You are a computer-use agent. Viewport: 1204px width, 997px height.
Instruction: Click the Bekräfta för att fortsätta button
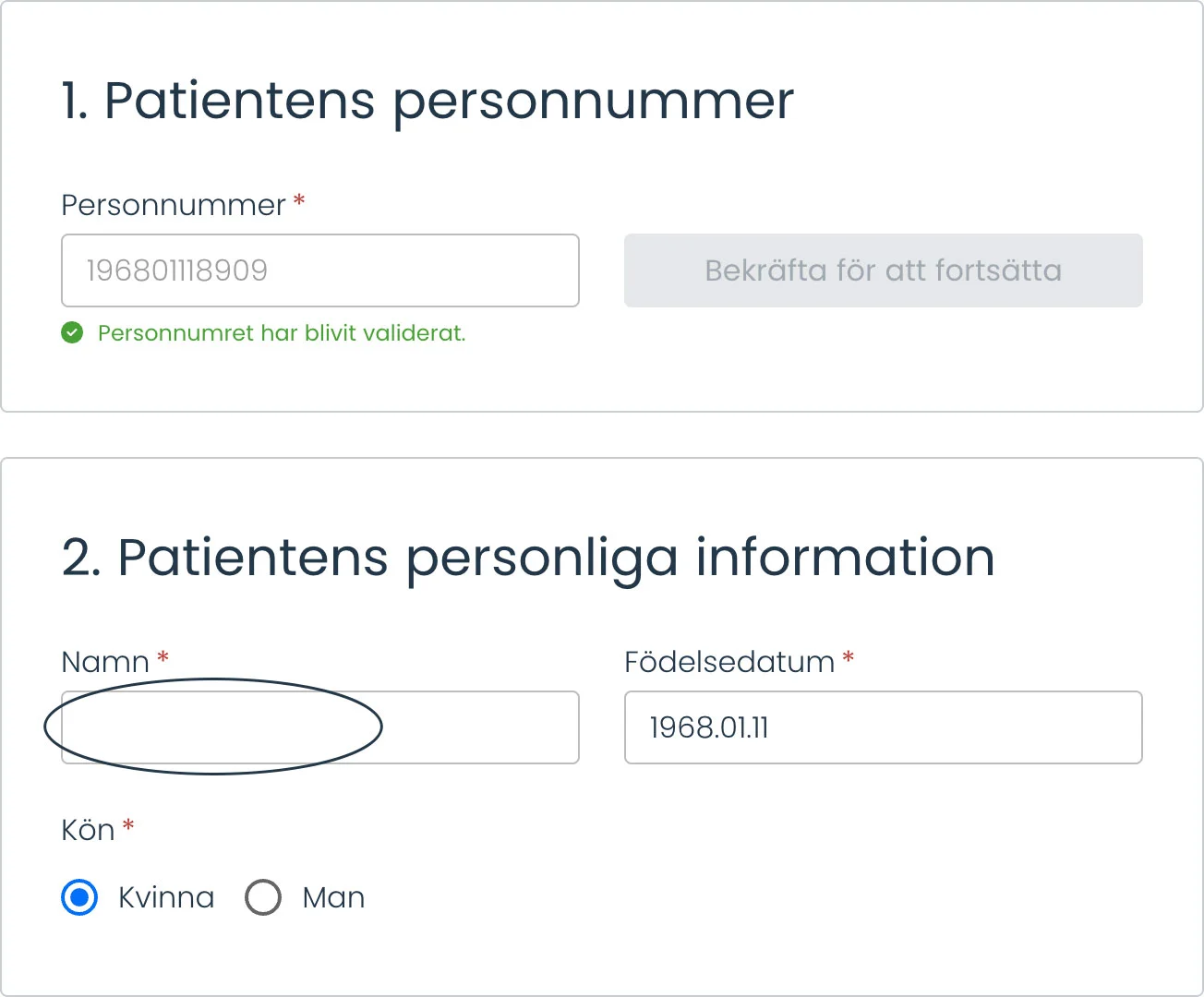pyautogui.click(x=884, y=270)
